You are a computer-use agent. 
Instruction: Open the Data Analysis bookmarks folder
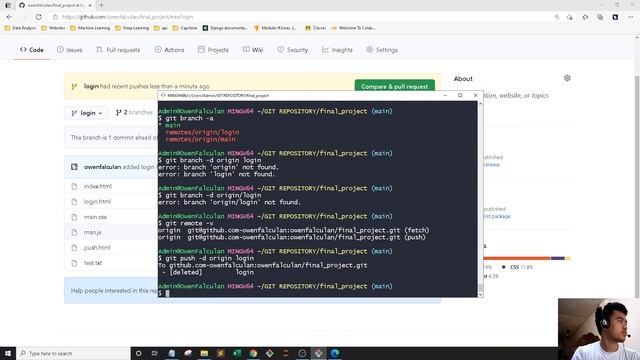point(20,28)
